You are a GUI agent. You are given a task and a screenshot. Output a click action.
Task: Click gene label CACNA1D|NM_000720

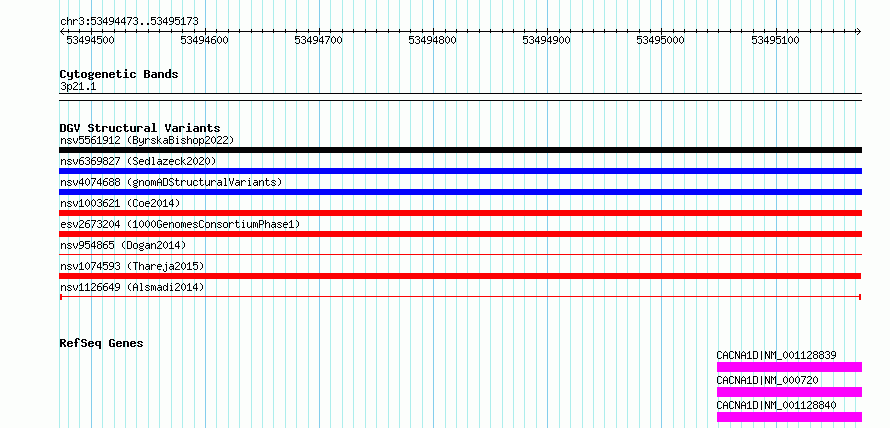[x=767, y=380]
